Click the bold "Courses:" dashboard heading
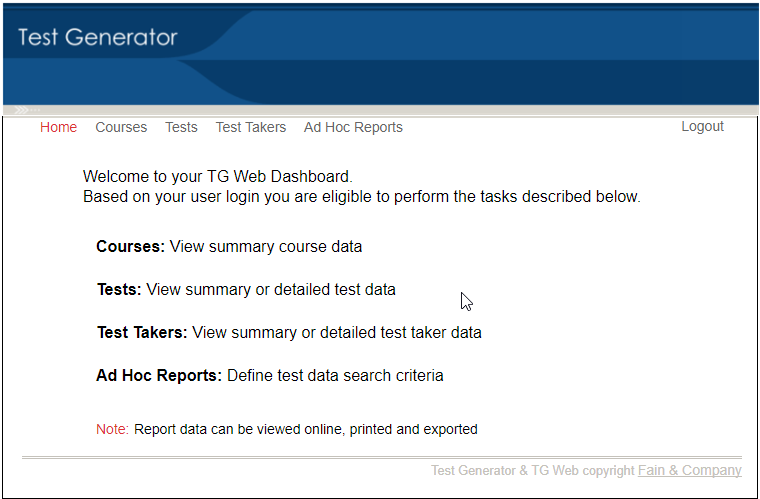This screenshot has height=499, width=760. (x=130, y=246)
